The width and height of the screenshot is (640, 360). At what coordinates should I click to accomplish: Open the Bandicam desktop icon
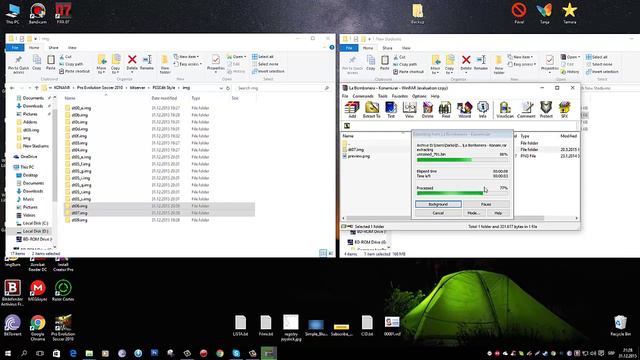(38, 13)
